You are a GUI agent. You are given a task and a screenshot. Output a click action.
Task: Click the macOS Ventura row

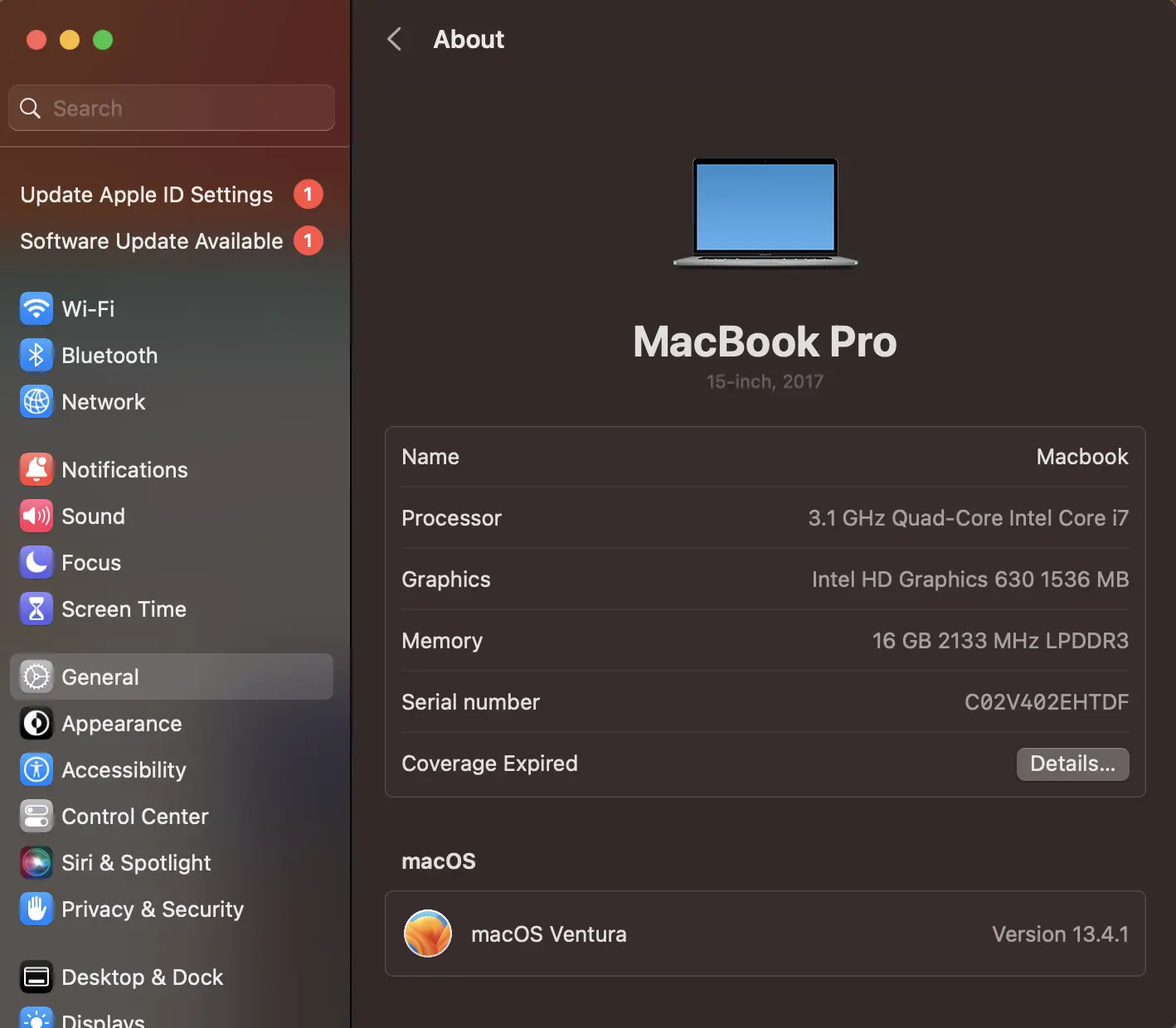(x=765, y=933)
